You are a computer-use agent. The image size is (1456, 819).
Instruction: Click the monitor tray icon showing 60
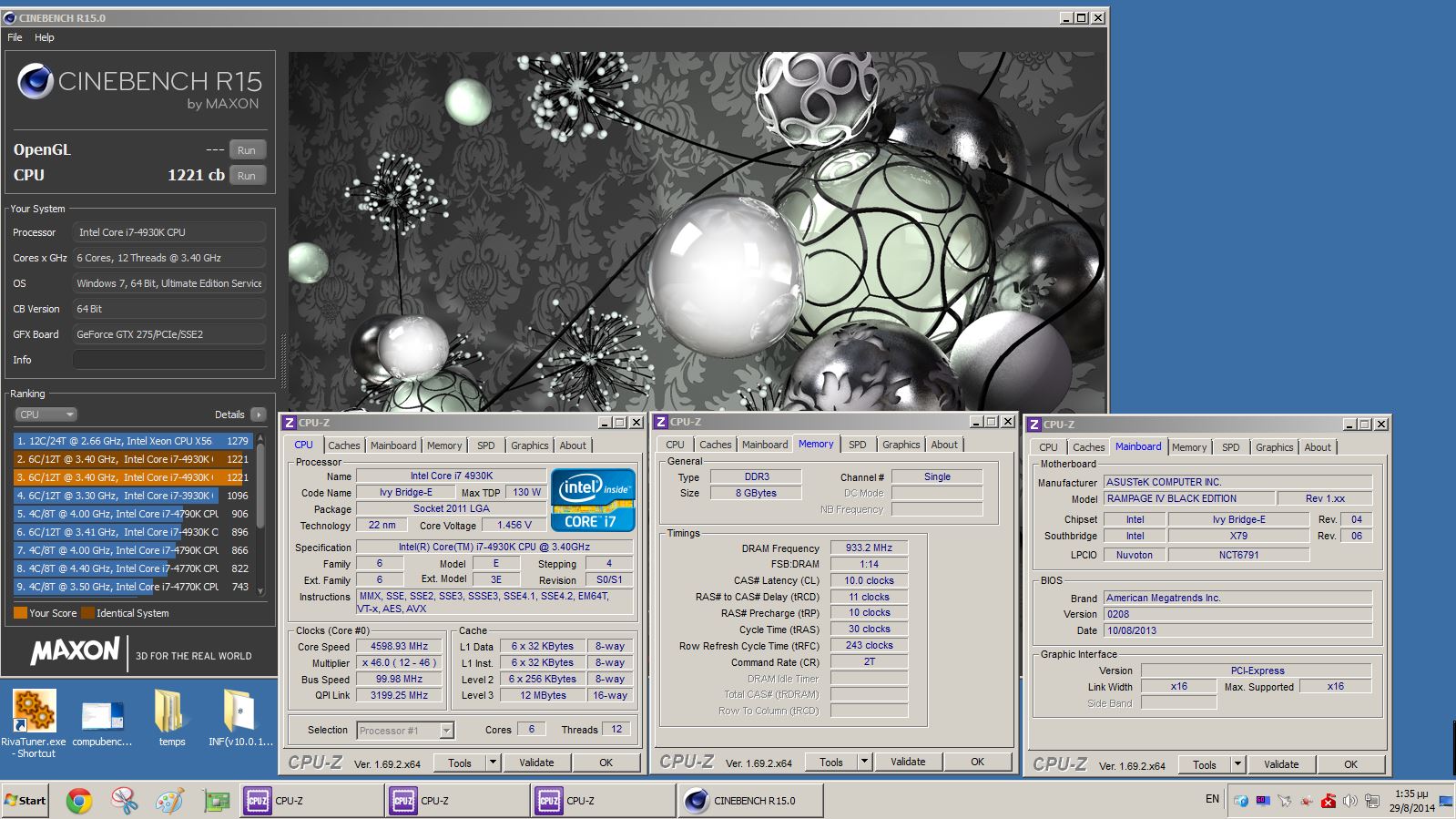(1263, 801)
